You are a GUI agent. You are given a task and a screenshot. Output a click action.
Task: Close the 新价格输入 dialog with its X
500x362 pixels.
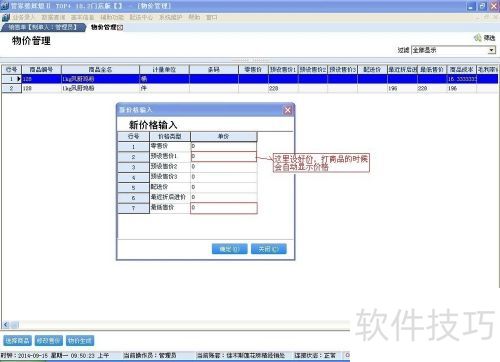click(288, 110)
